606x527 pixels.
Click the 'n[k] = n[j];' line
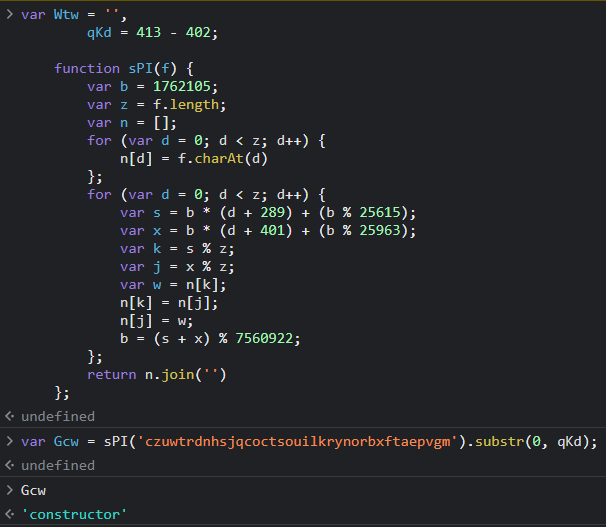click(169, 303)
